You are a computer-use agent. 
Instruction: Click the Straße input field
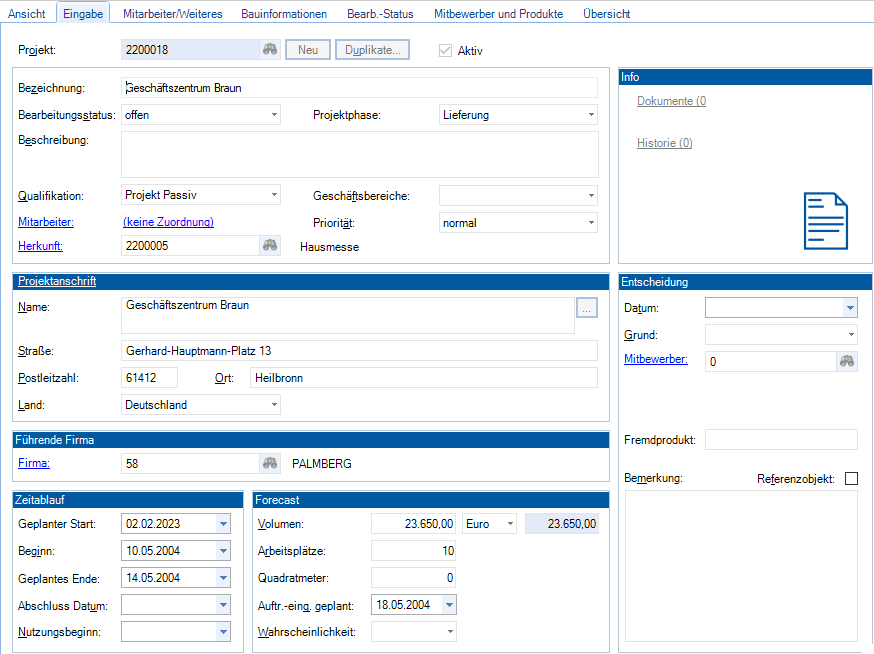[359, 351]
